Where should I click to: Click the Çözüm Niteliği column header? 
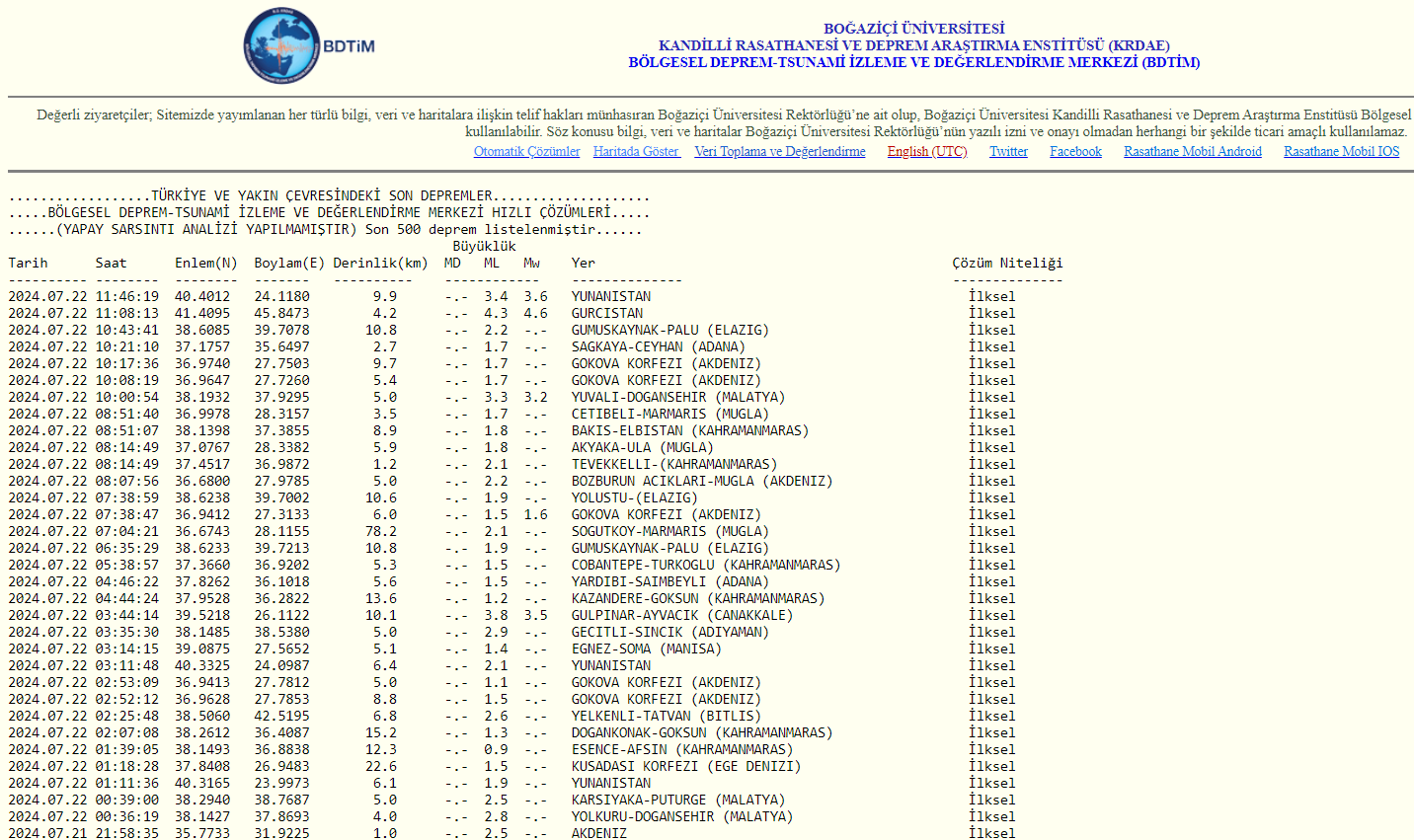coord(1007,263)
